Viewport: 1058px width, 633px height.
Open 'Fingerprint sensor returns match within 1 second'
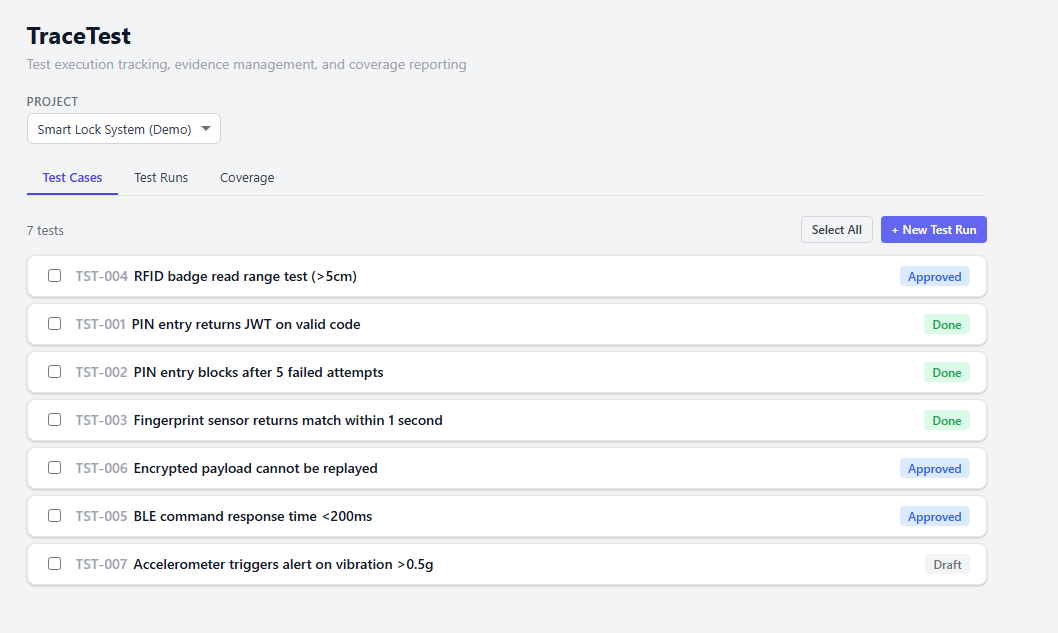[288, 420]
